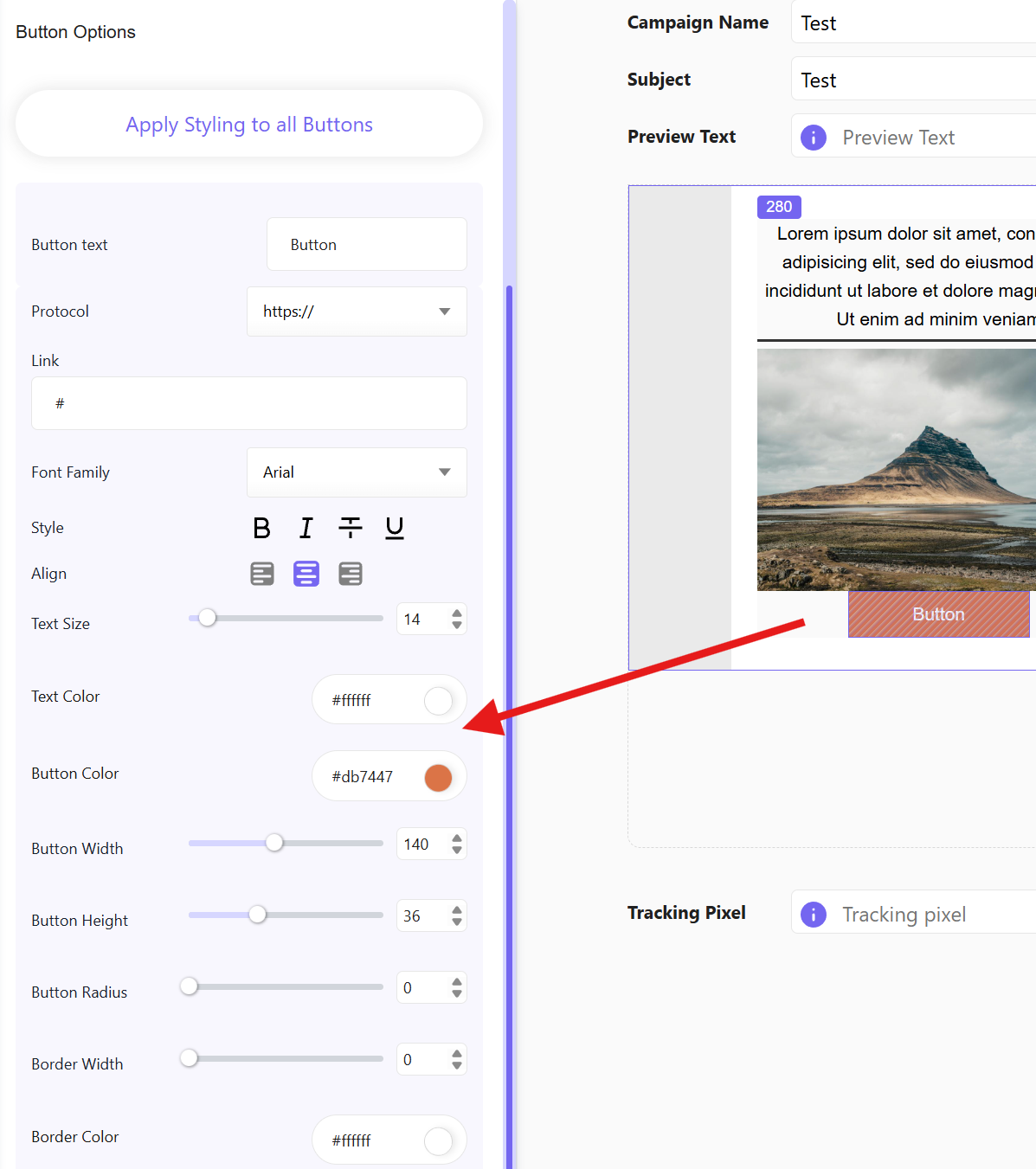
Task: Click the Preview Text input field
Action: [x=913, y=137]
